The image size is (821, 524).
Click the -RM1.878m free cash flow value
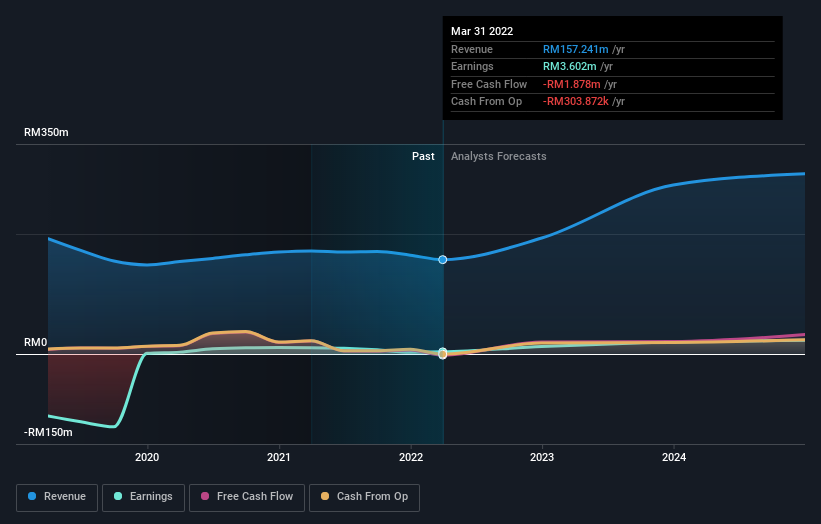[x=572, y=84]
